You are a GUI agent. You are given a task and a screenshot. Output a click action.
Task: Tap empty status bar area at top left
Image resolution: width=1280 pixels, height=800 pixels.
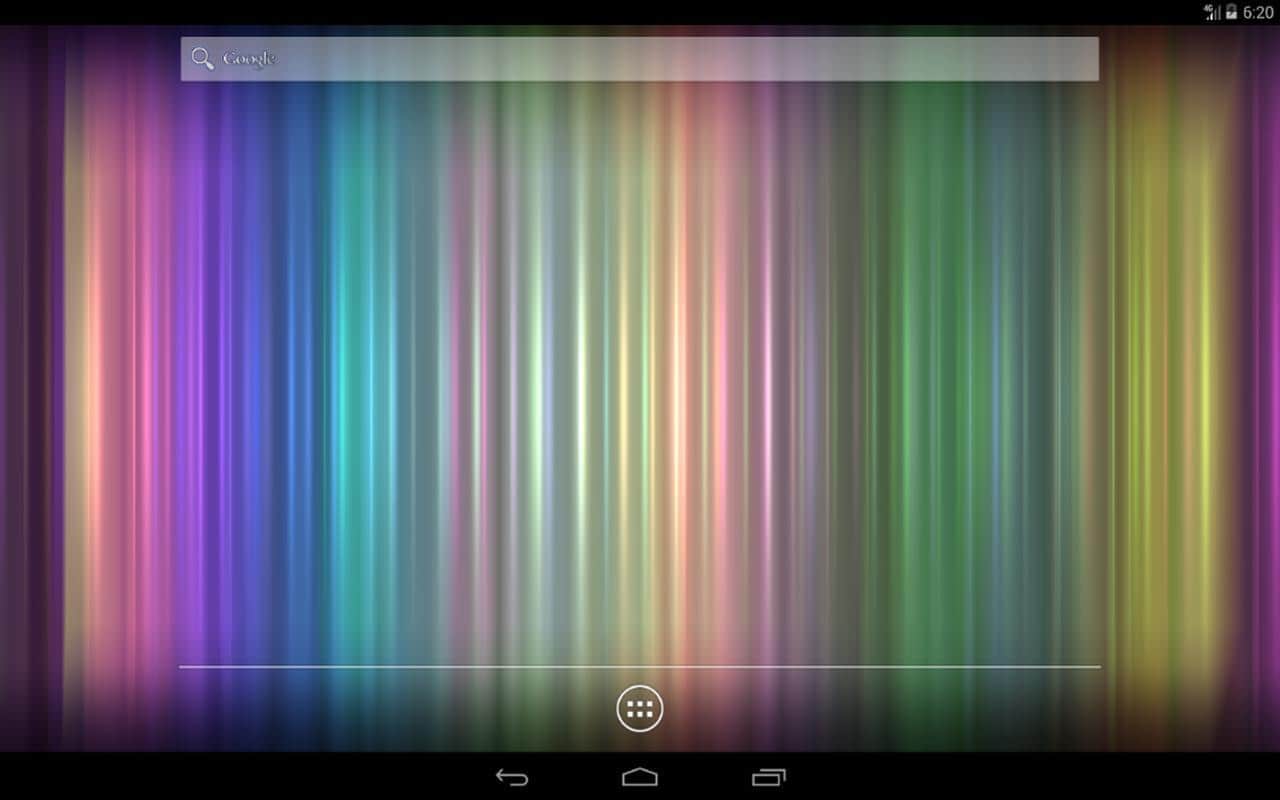pyautogui.click(x=300, y=12)
